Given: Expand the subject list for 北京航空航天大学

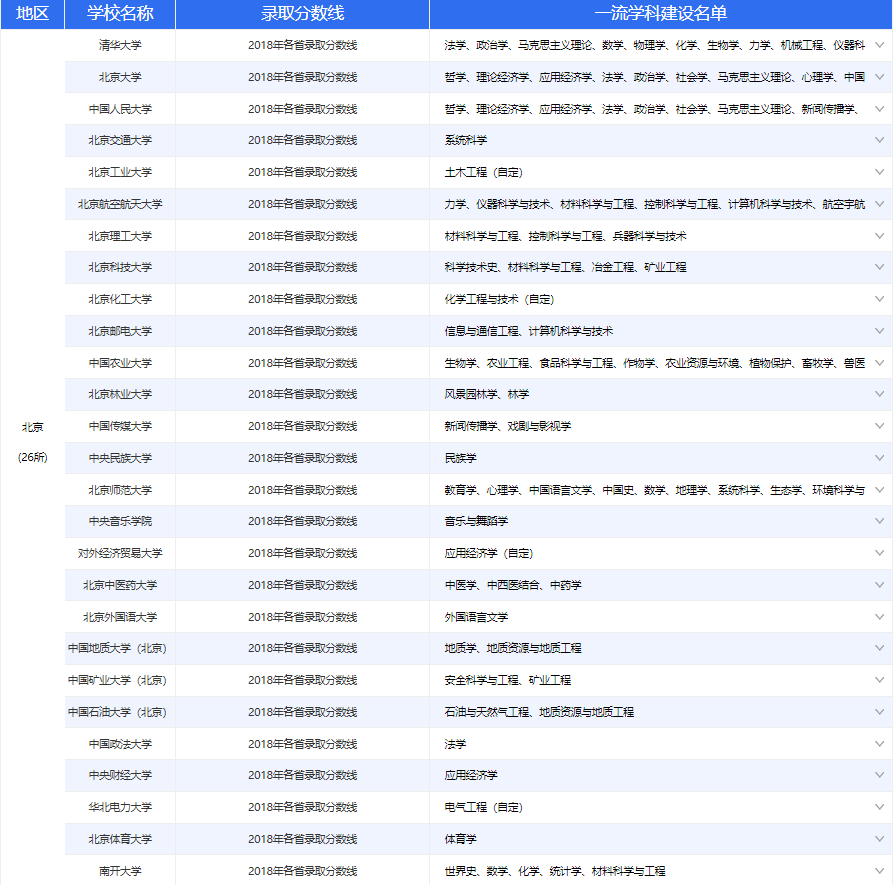Looking at the screenshot, I should [x=879, y=204].
